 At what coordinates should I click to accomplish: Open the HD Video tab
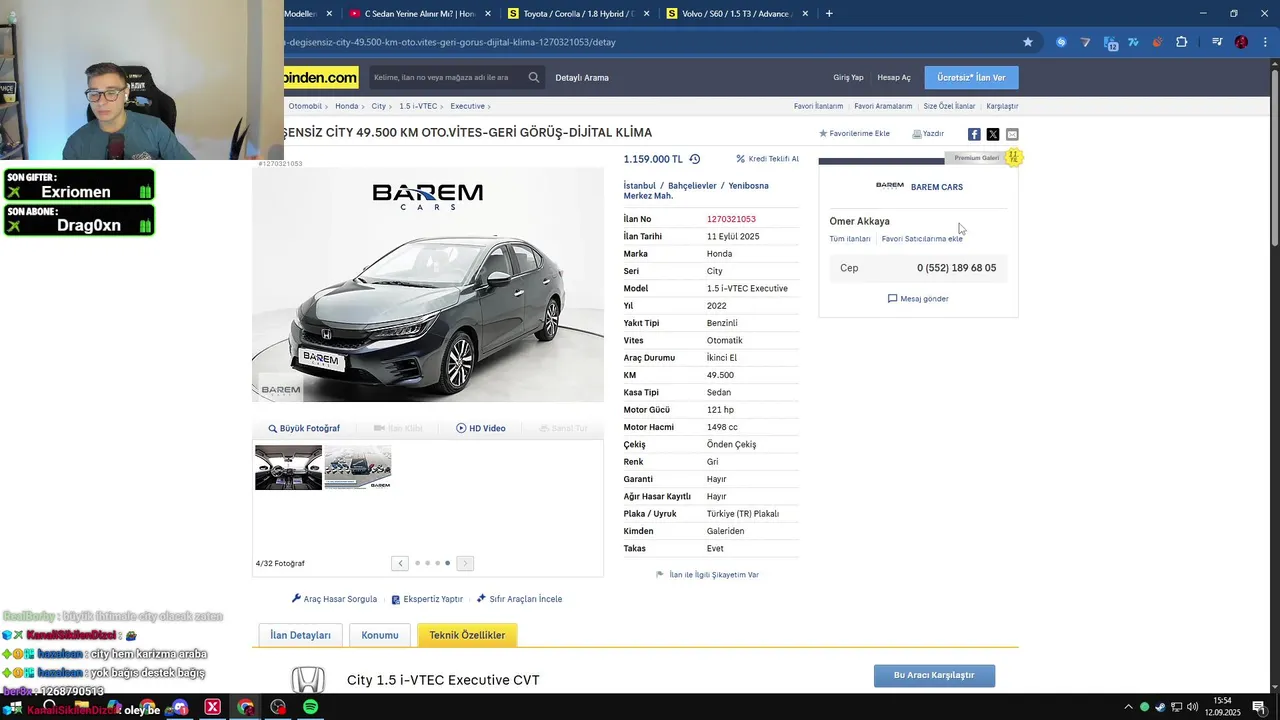[481, 428]
